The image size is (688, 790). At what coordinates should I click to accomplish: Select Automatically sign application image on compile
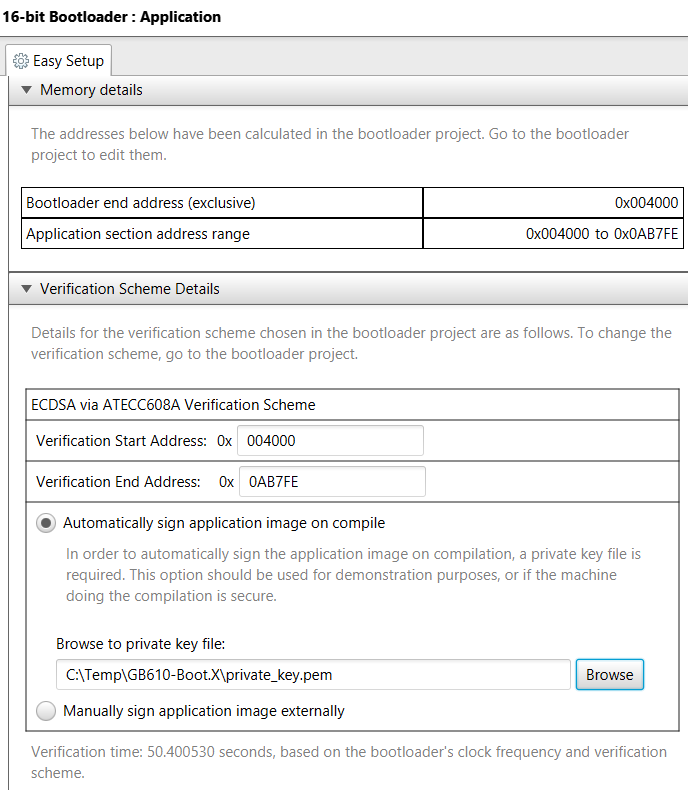(46, 523)
